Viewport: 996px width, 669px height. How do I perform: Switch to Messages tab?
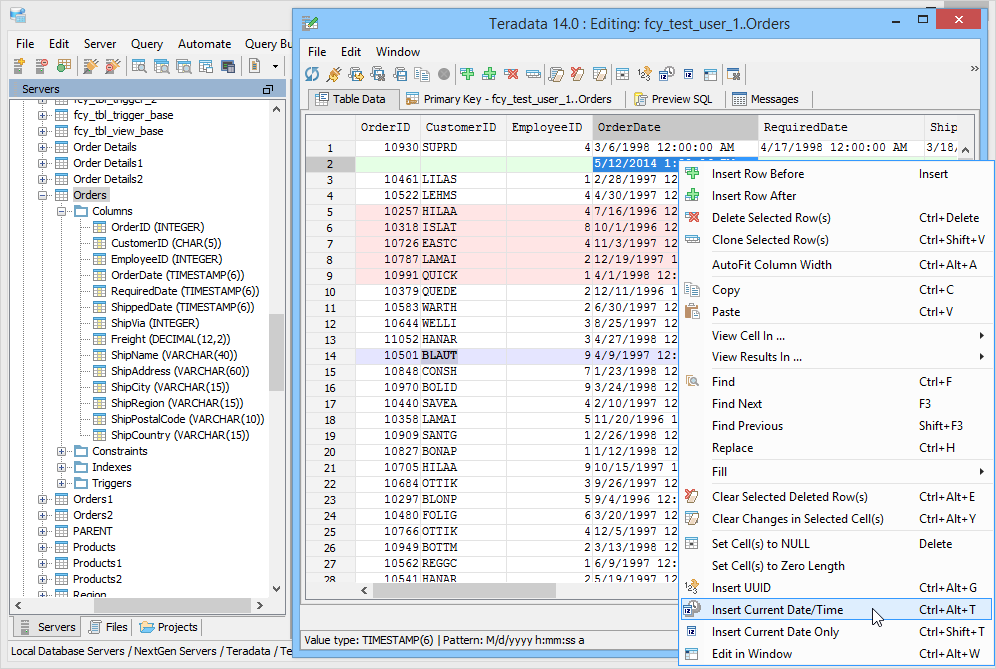[765, 99]
